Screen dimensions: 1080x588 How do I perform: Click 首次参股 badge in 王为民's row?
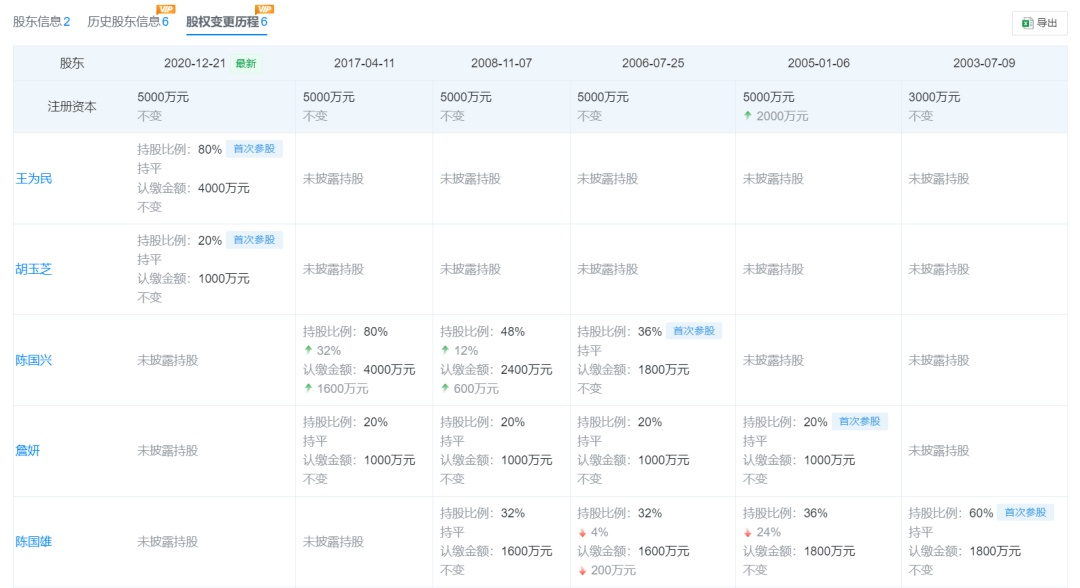[x=254, y=149]
